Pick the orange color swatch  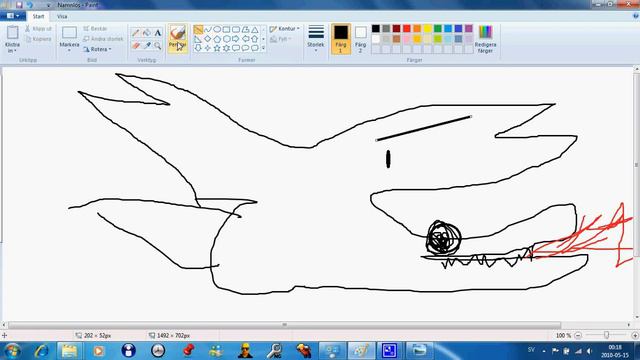pos(417,29)
